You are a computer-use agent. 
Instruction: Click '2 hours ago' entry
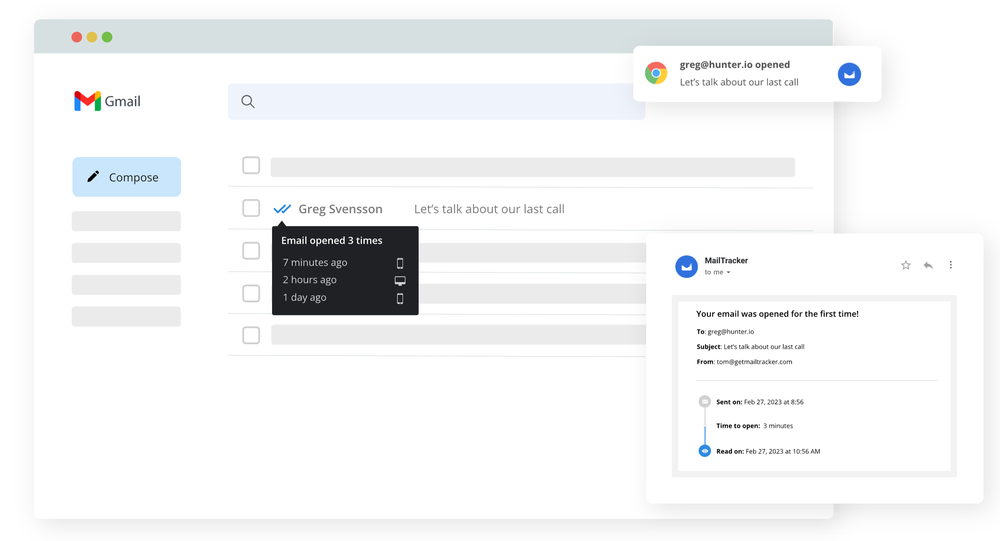tap(309, 279)
